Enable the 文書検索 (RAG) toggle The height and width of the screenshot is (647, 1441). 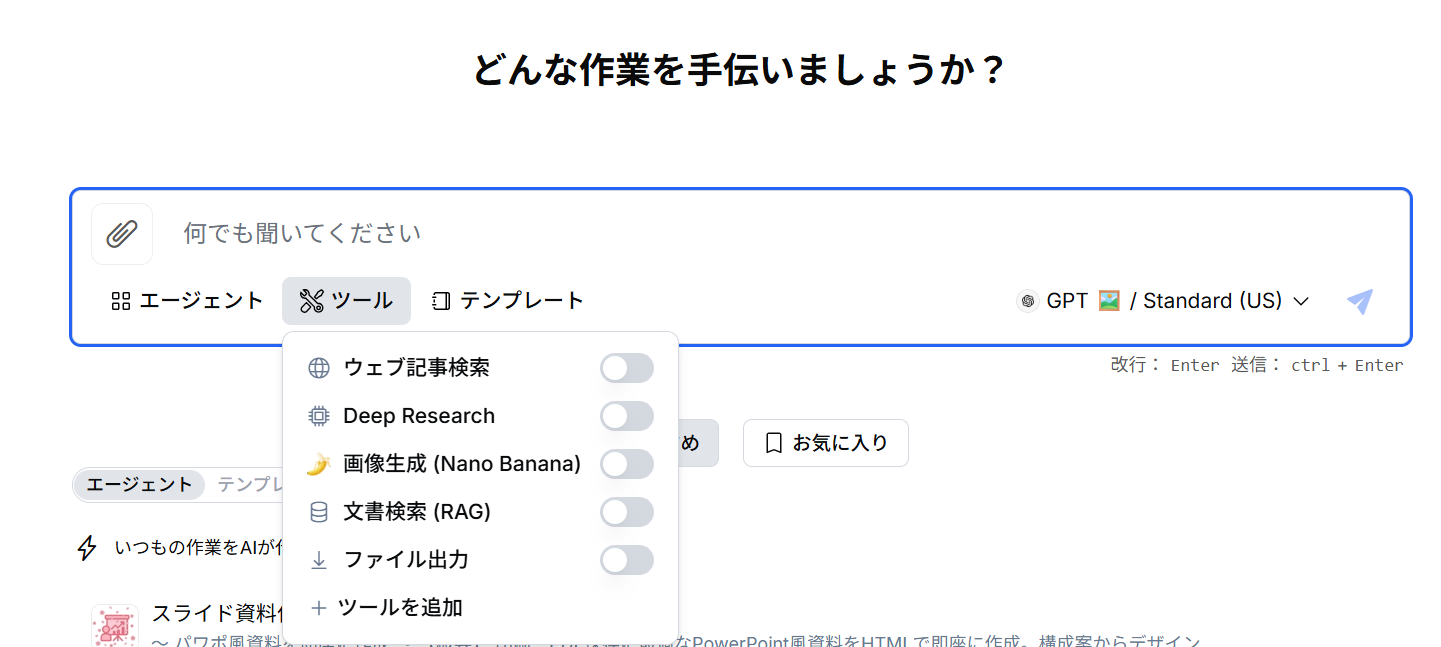[x=627, y=512]
